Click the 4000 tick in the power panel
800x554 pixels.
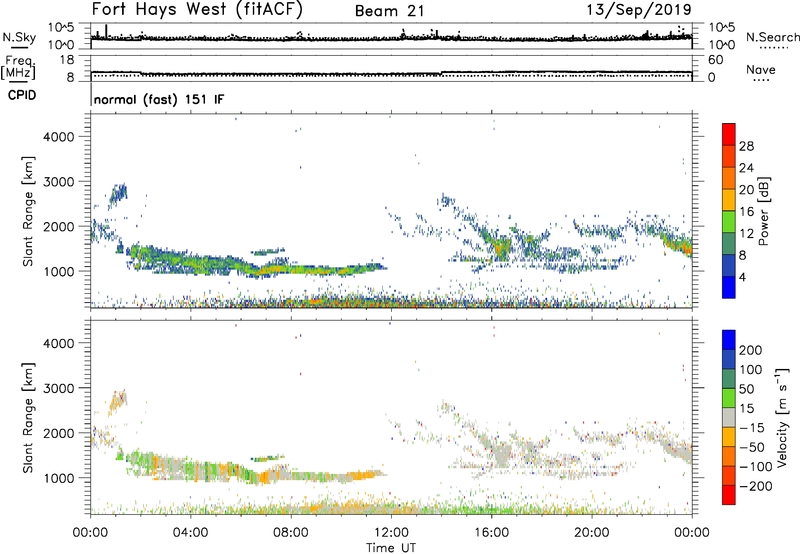pyautogui.click(x=59, y=137)
